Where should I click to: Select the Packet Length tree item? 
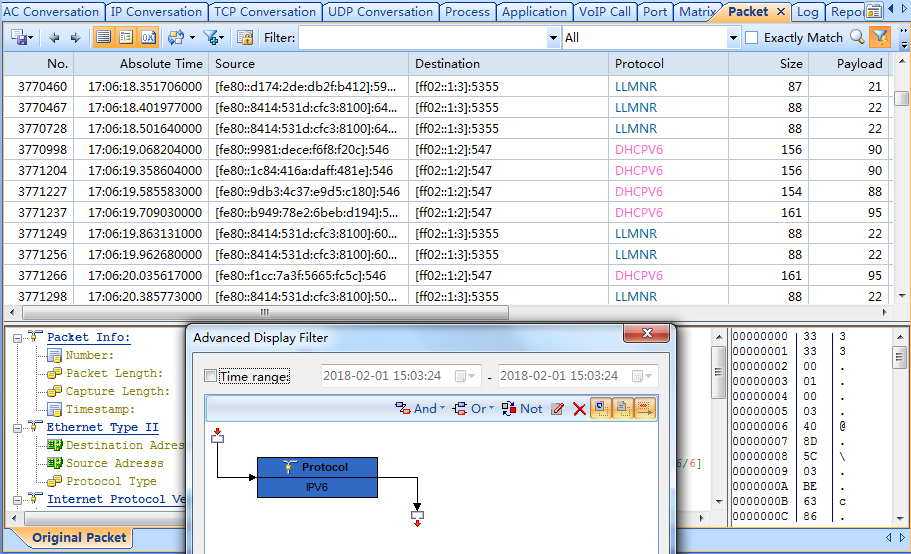[114, 373]
